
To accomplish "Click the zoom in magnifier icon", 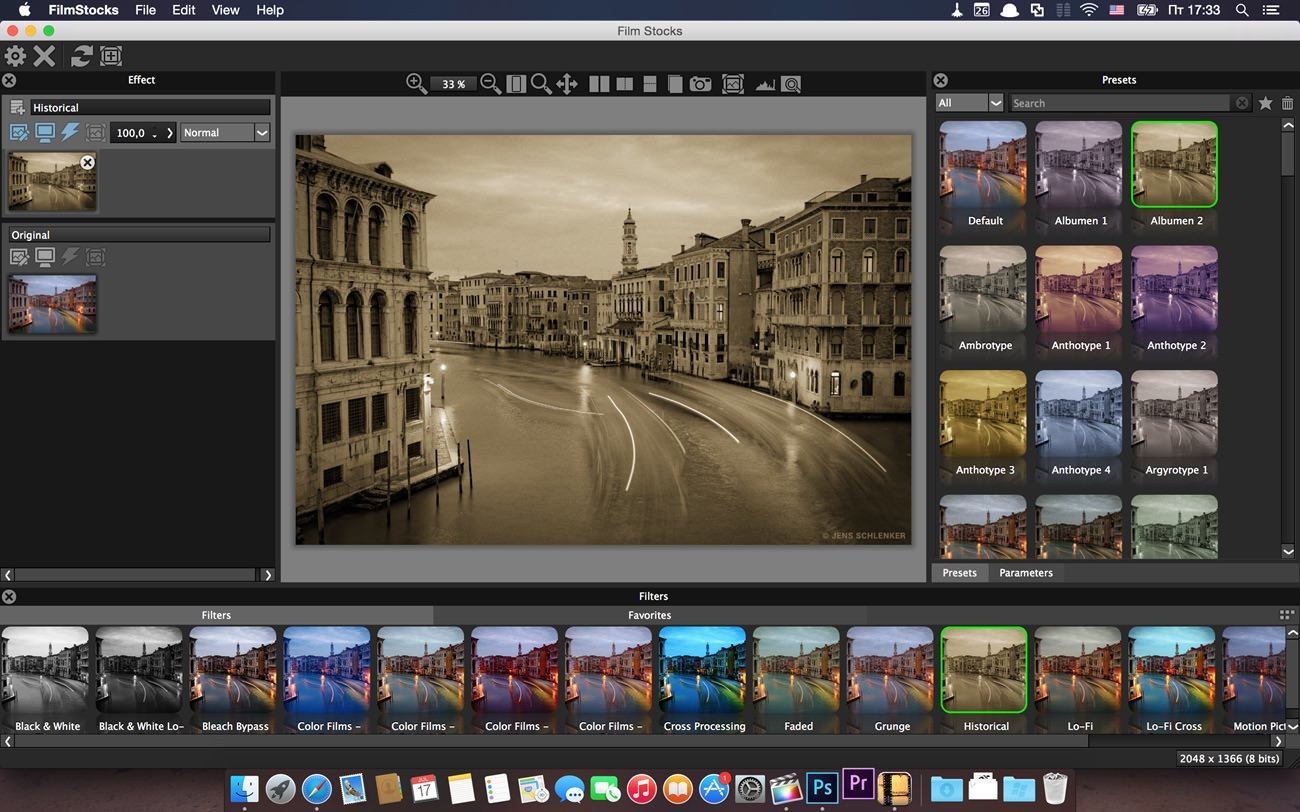I will coord(417,84).
